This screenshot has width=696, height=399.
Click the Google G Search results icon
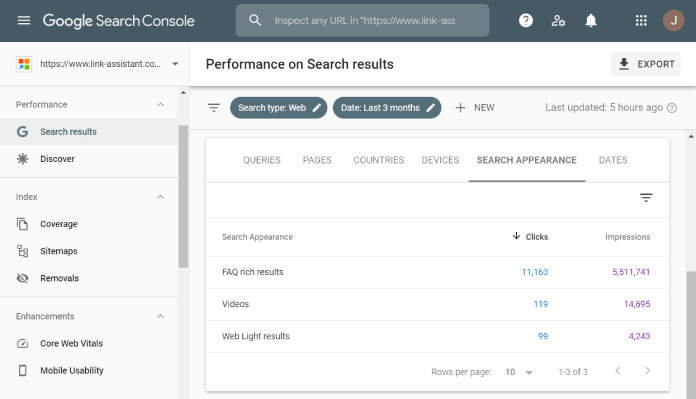point(22,131)
